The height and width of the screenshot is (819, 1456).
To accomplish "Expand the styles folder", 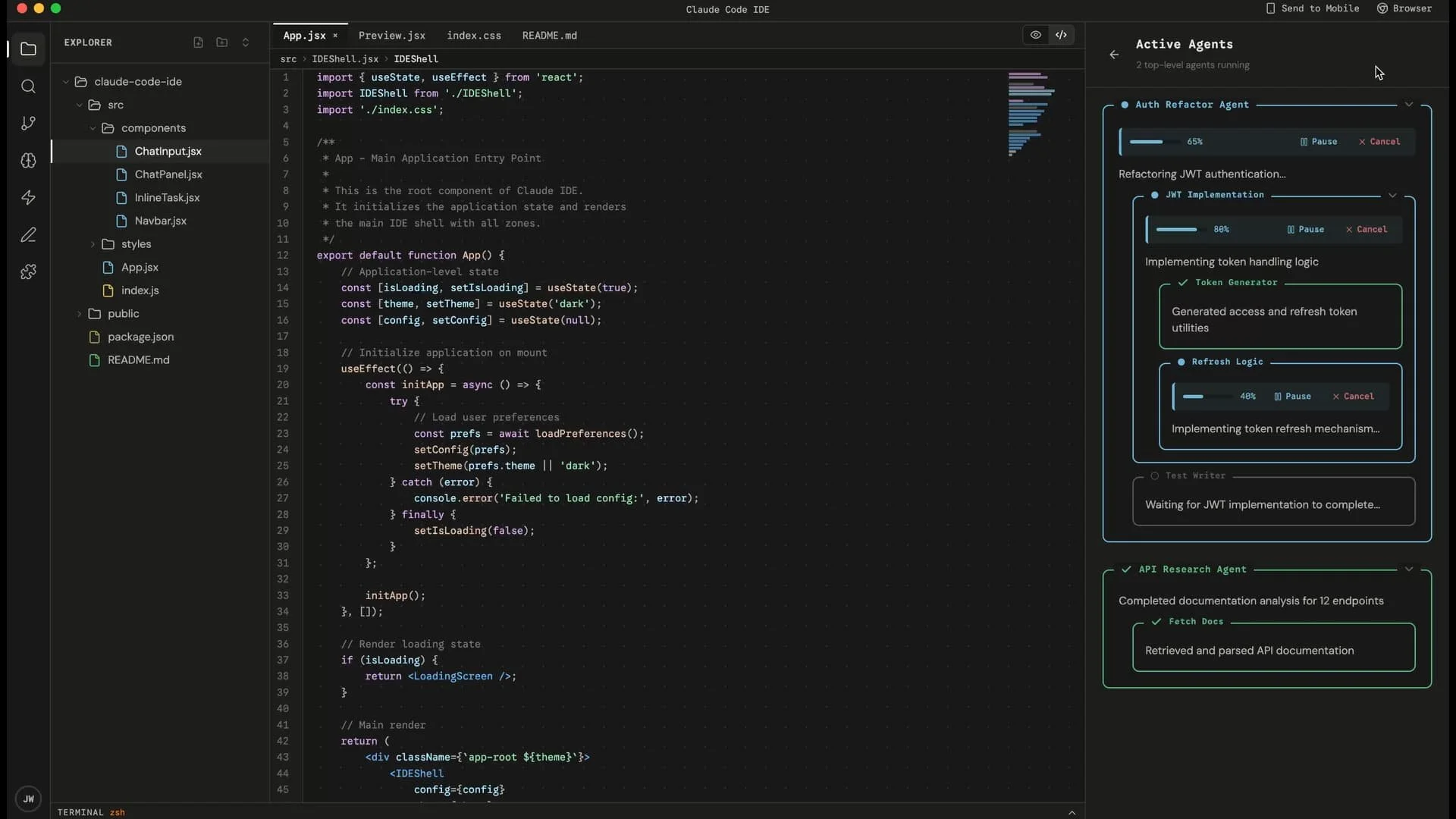I will point(136,244).
